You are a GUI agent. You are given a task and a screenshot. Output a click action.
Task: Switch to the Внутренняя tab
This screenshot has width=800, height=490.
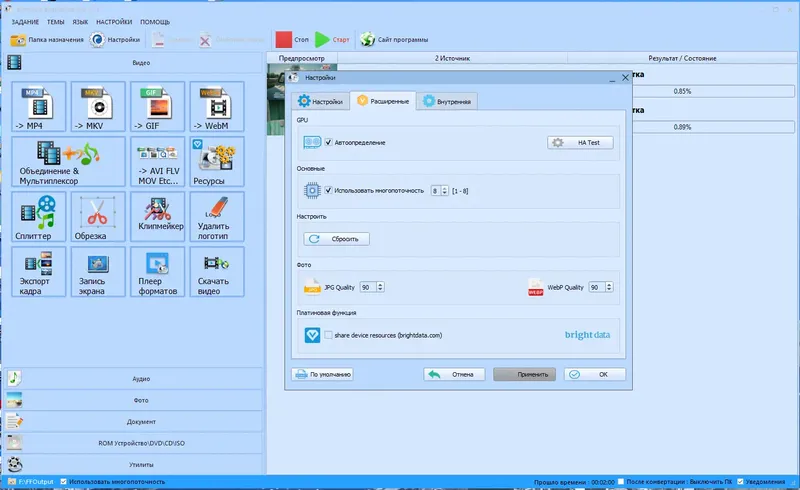click(x=447, y=101)
